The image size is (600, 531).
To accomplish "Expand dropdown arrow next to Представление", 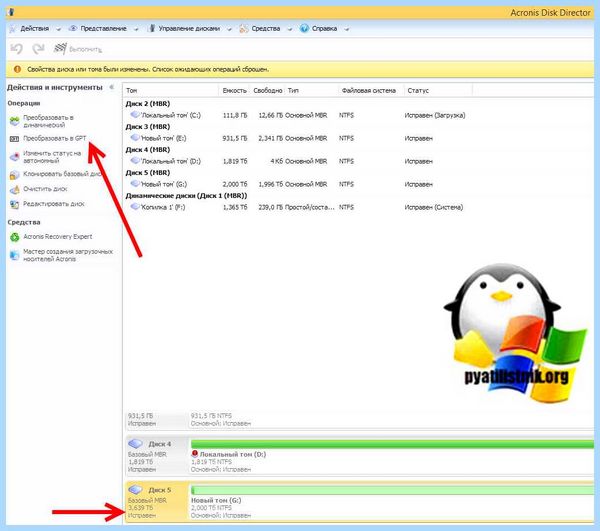I will [x=136, y=29].
